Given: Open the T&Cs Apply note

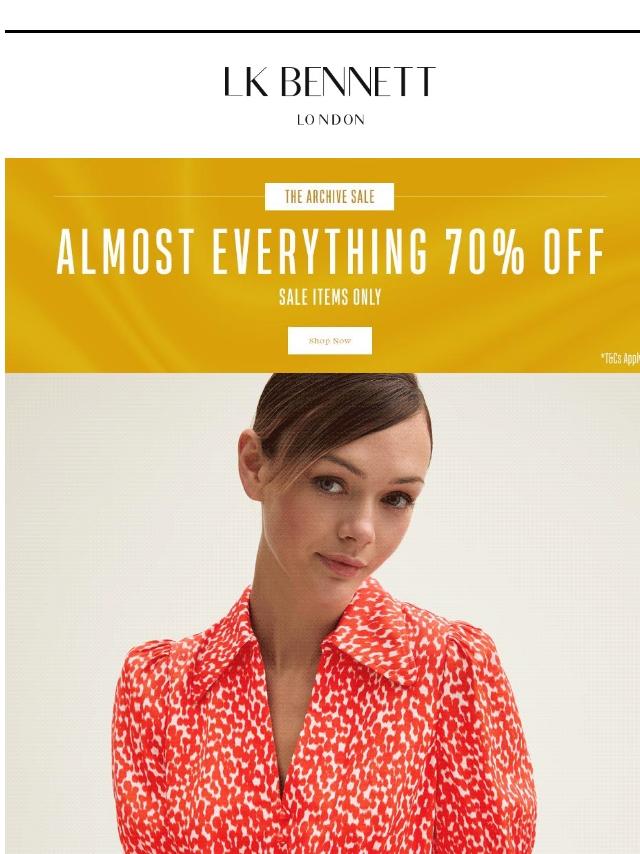Looking at the screenshot, I should [x=620, y=358].
